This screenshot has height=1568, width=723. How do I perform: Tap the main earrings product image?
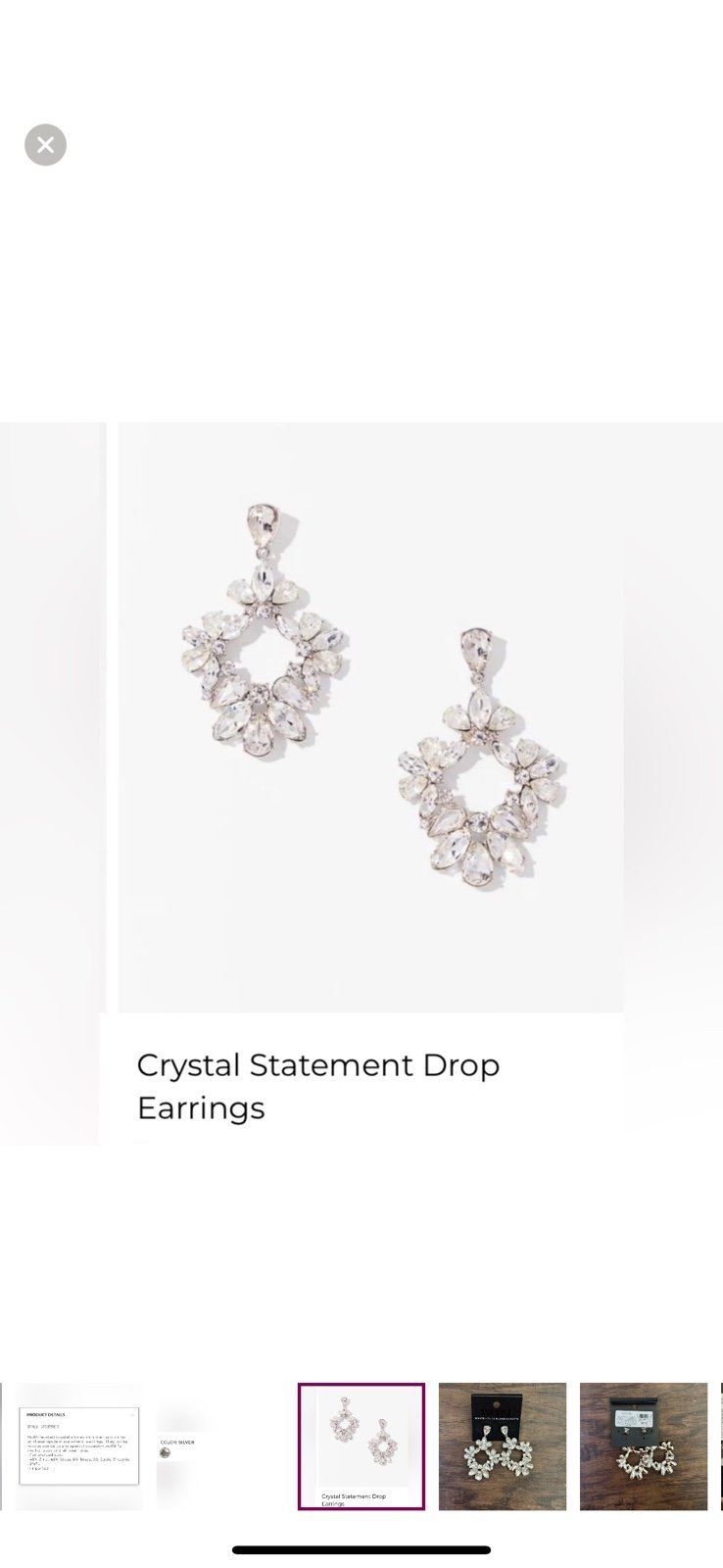click(x=370, y=717)
